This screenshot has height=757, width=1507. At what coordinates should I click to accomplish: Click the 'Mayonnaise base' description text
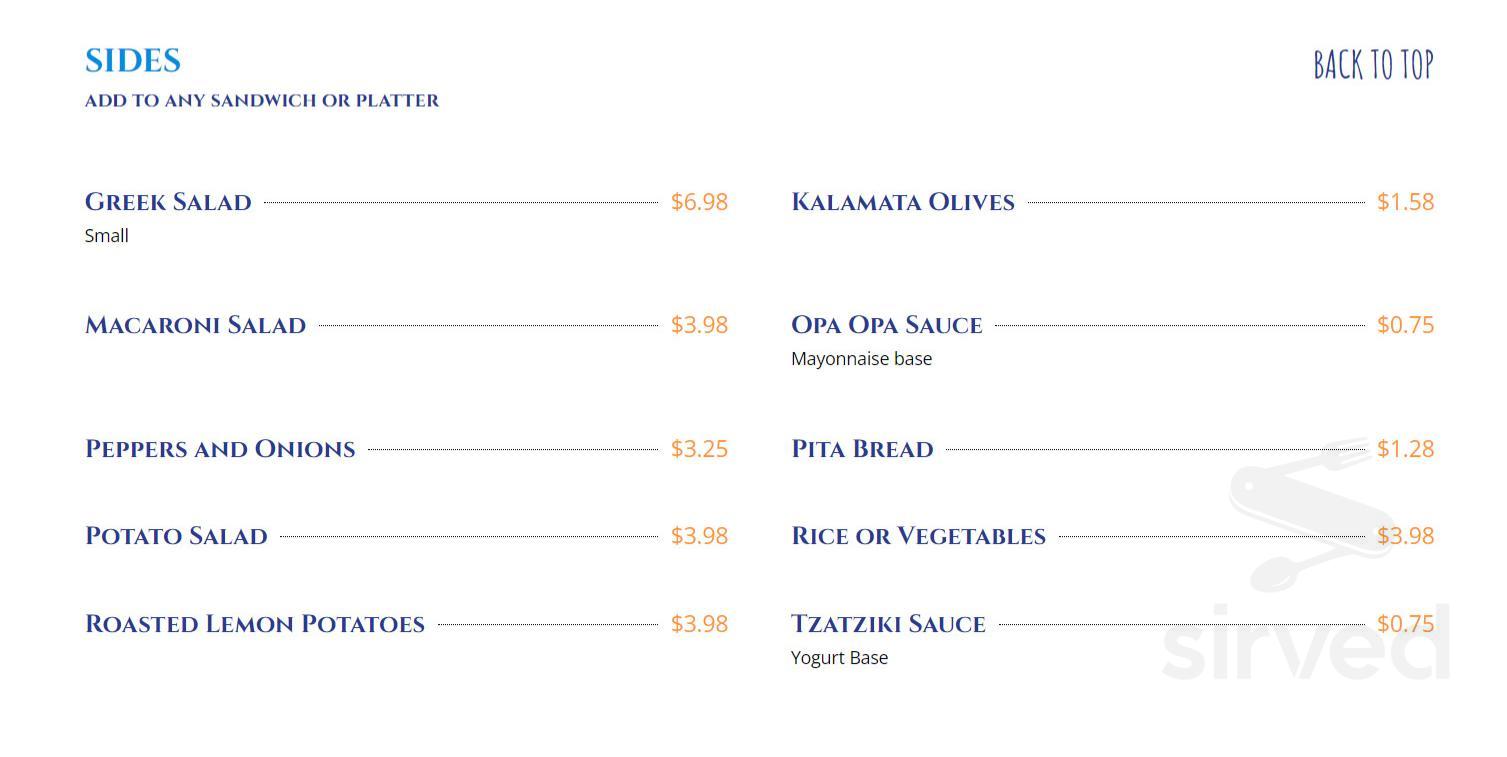pos(861,358)
